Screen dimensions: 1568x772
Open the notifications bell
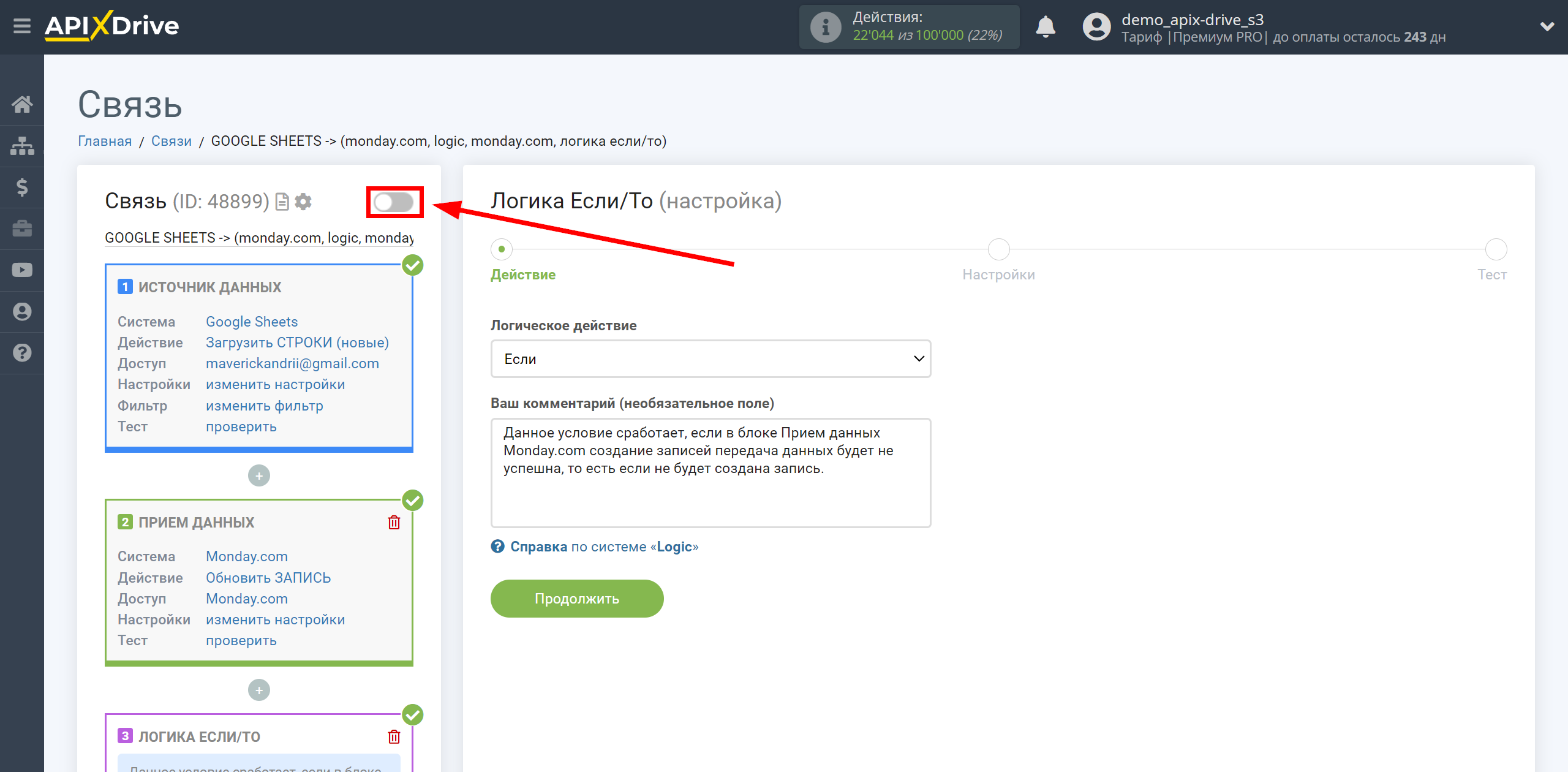coord(1046,27)
